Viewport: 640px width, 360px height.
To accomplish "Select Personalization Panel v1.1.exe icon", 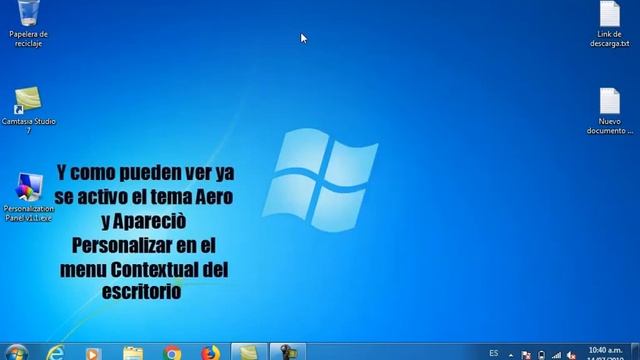I will point(28,198).
